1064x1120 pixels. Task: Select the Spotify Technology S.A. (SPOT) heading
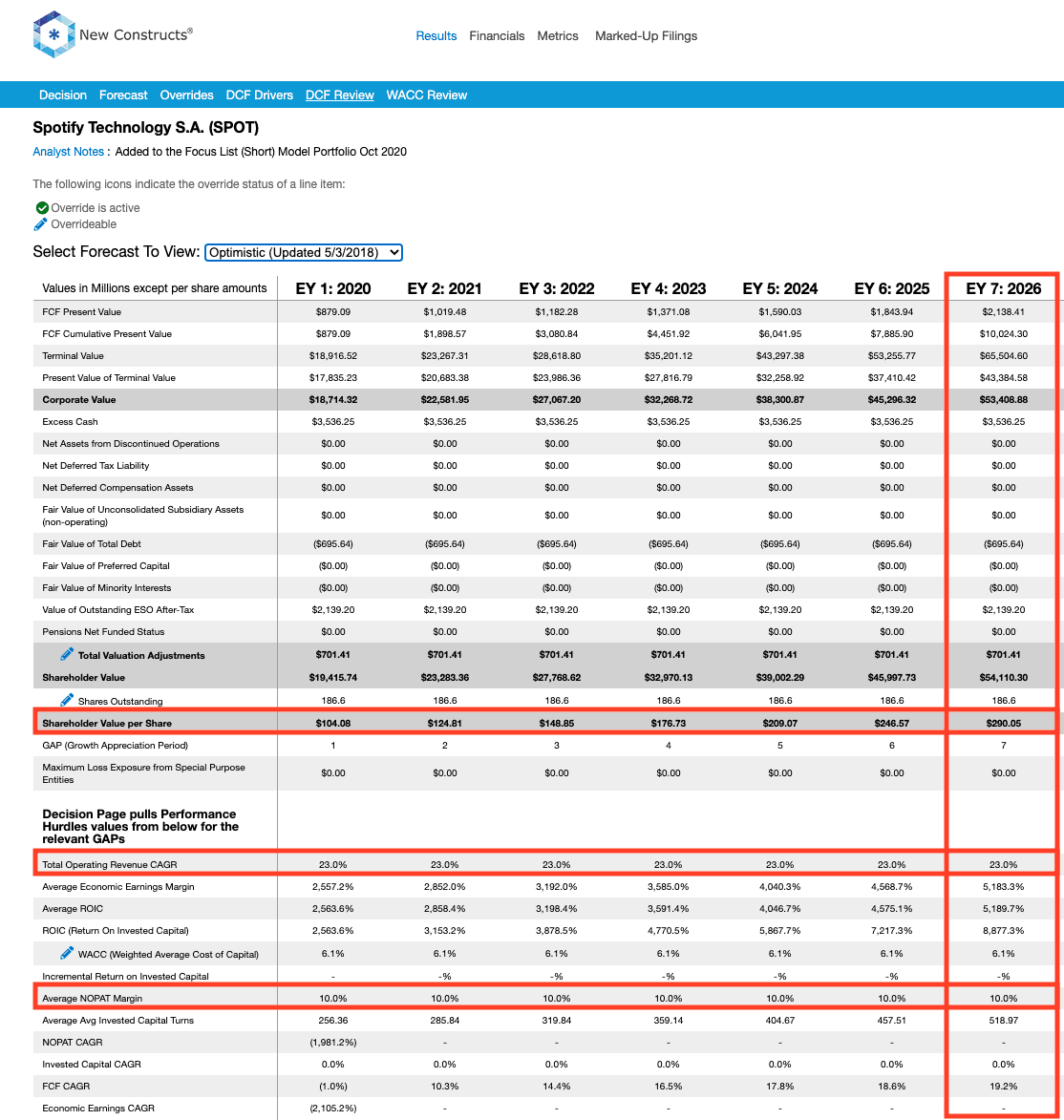pos(146,127)
